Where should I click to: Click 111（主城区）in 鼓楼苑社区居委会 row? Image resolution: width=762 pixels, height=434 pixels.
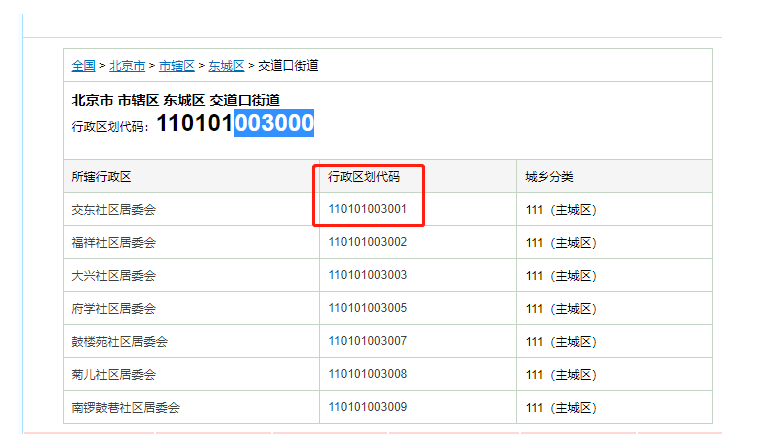(x=561, y=342)
